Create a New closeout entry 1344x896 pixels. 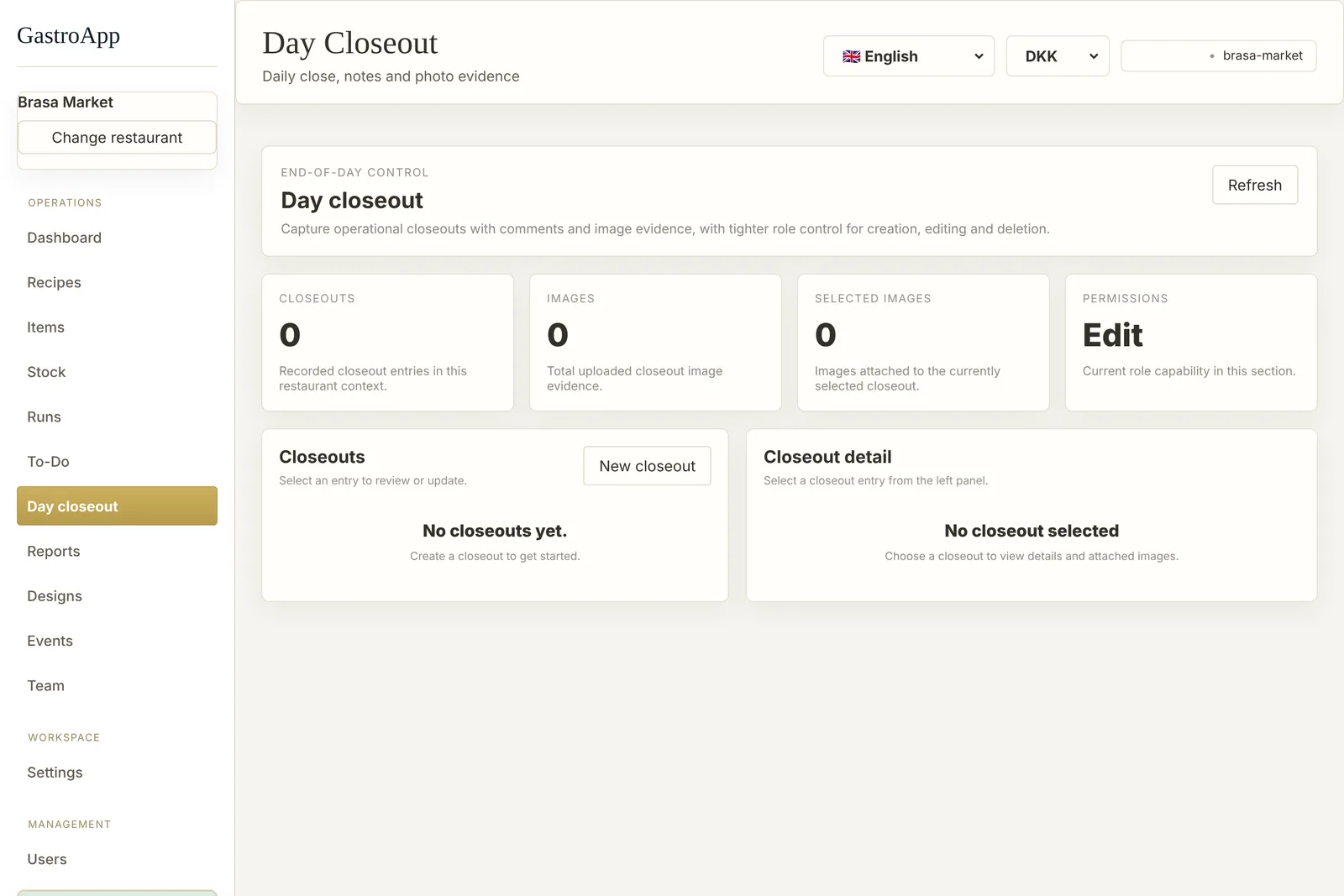click(x=647, y=466)
